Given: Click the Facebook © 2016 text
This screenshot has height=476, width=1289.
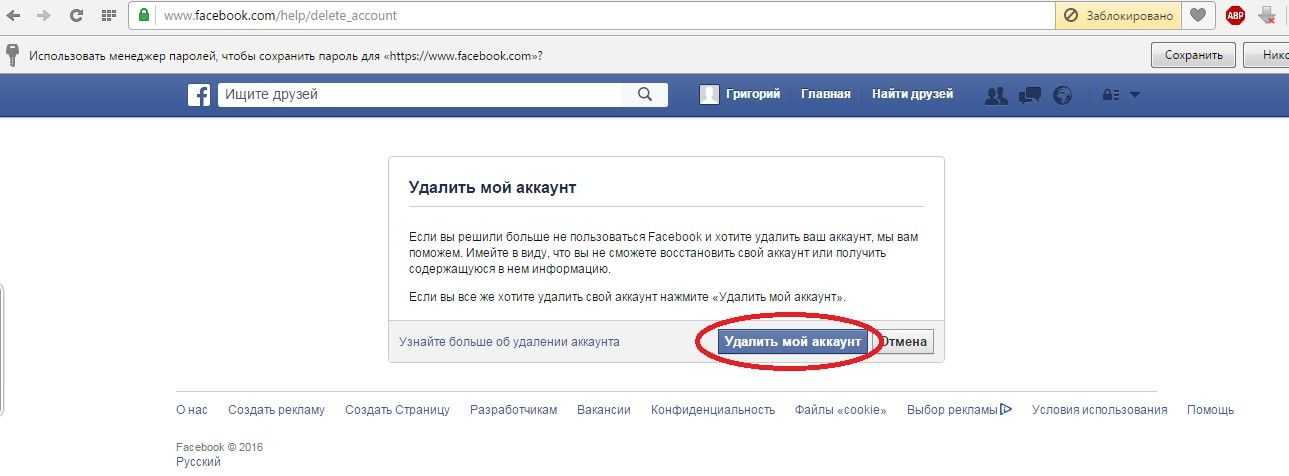Looking at the screenshot, I should point(219,448).
